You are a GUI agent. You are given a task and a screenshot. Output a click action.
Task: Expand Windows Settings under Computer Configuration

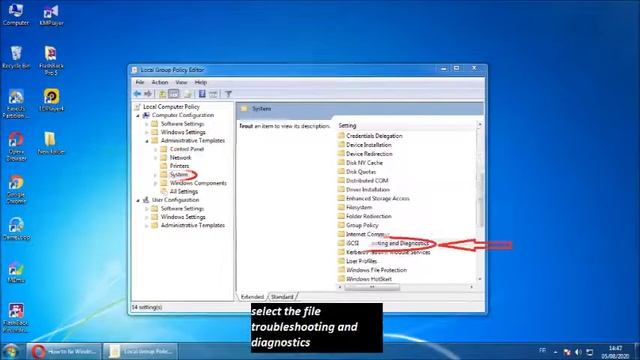[147, 133]
